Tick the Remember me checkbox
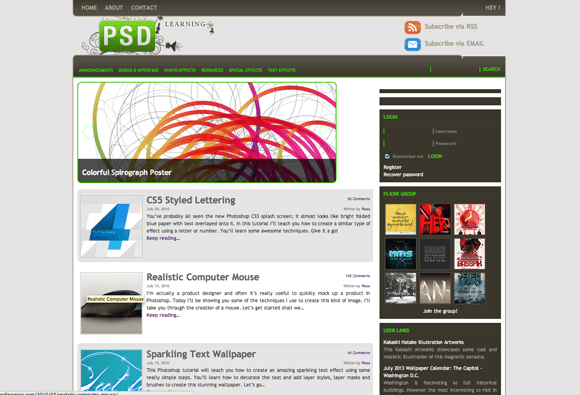This screenshot has width=580, height=395. 387,156
